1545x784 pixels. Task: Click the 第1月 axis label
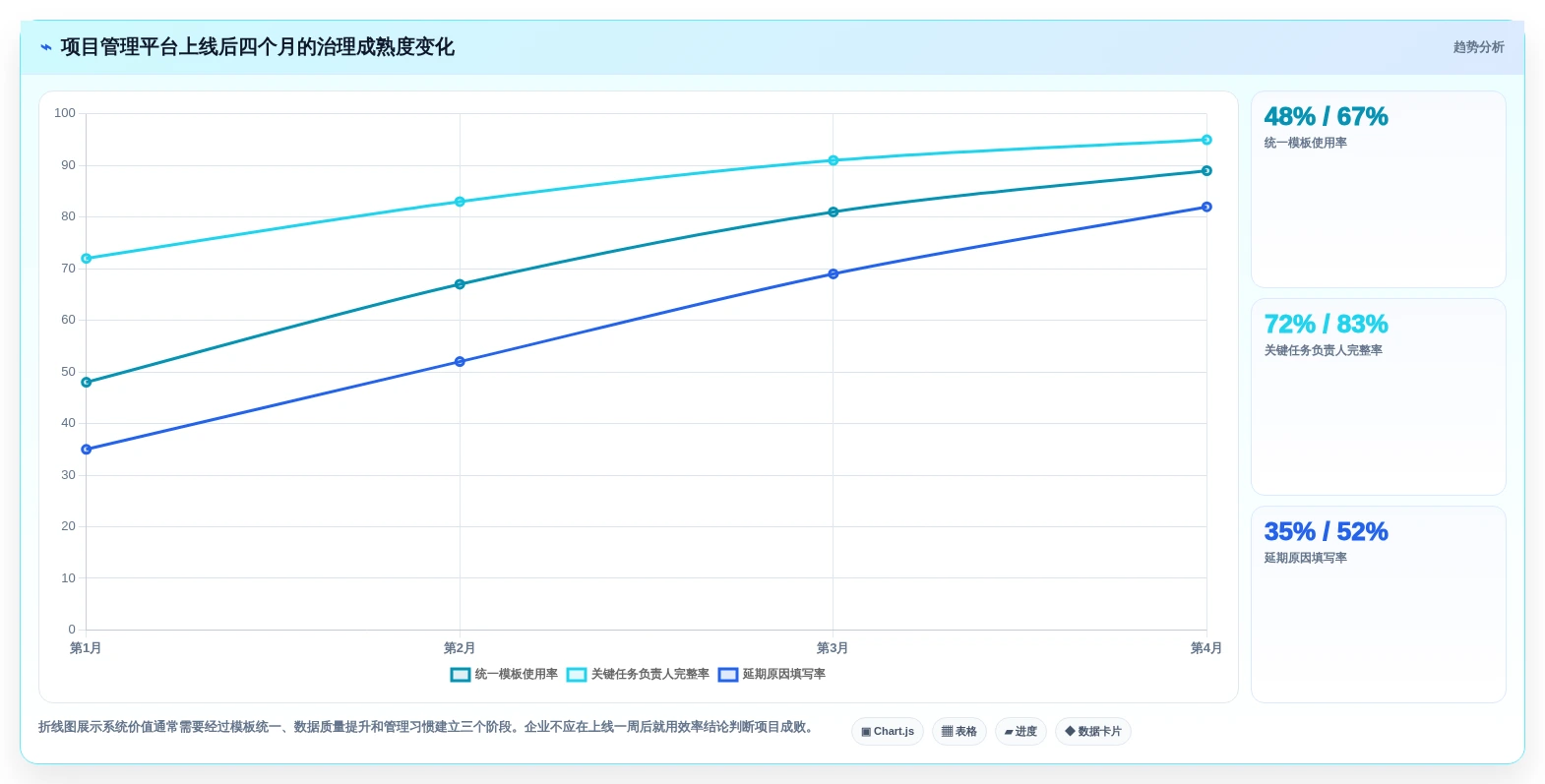[86, 648]
